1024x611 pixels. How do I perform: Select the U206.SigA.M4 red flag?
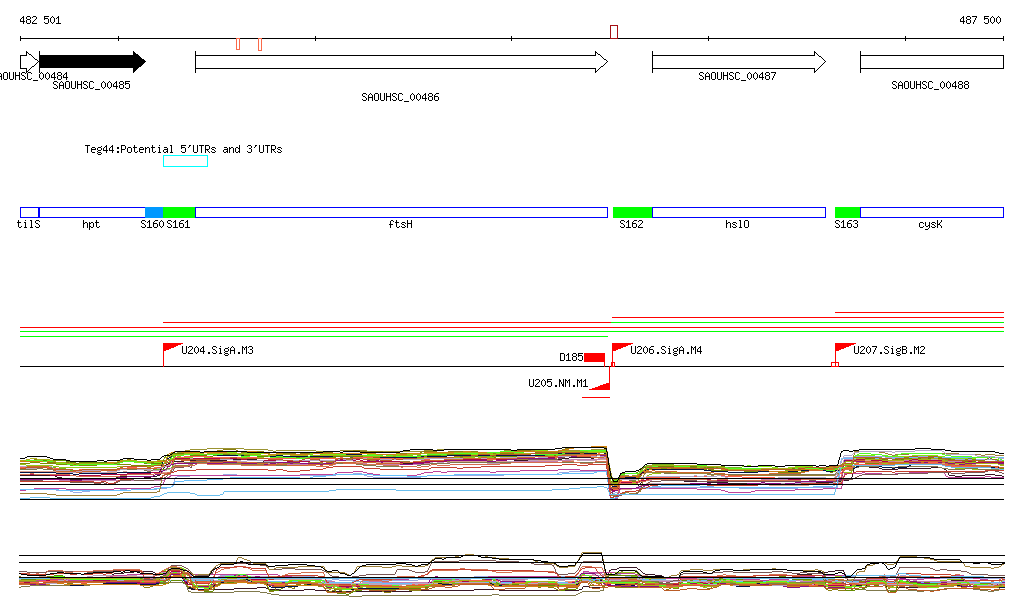tap(620, 349)
